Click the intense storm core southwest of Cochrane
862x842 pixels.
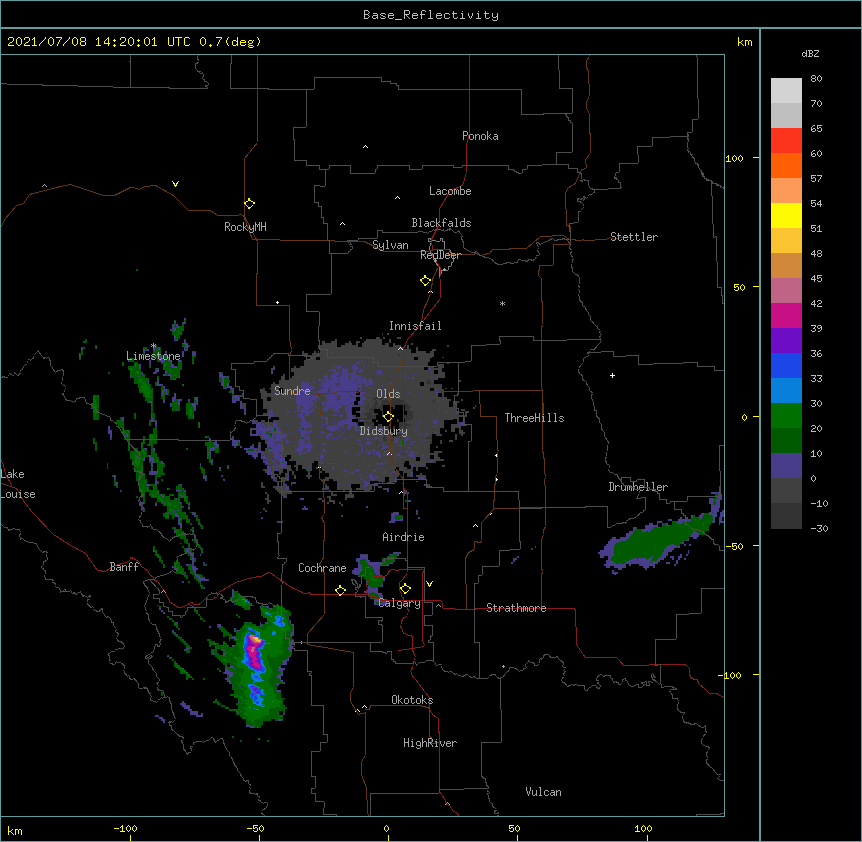254,651
